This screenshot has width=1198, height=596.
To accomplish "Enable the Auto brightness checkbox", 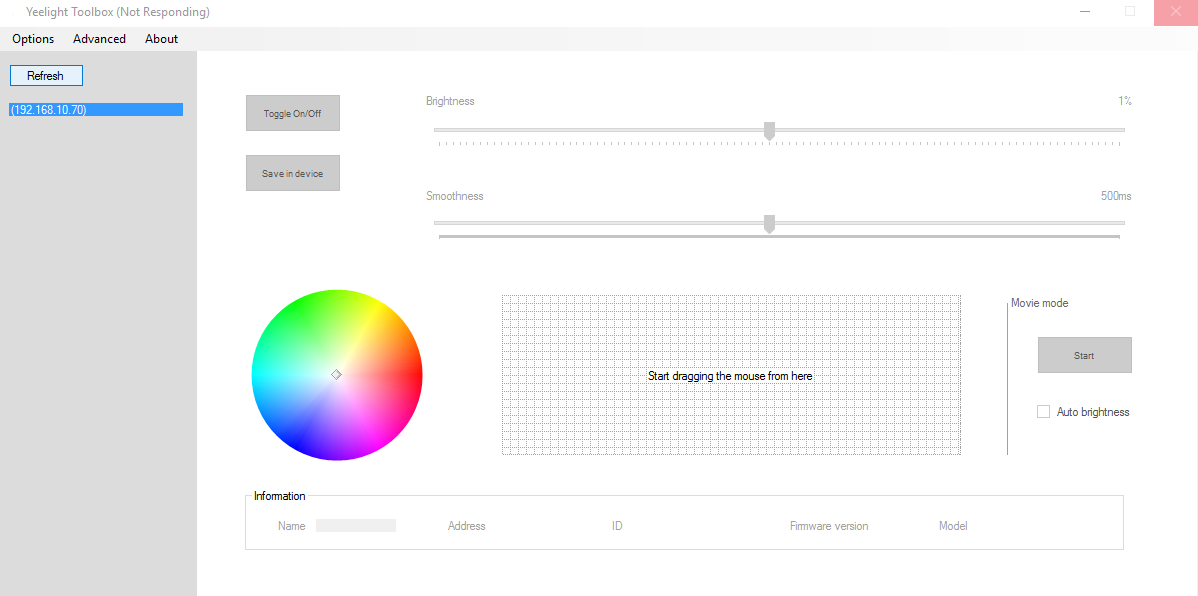I will pos(1044,412).
